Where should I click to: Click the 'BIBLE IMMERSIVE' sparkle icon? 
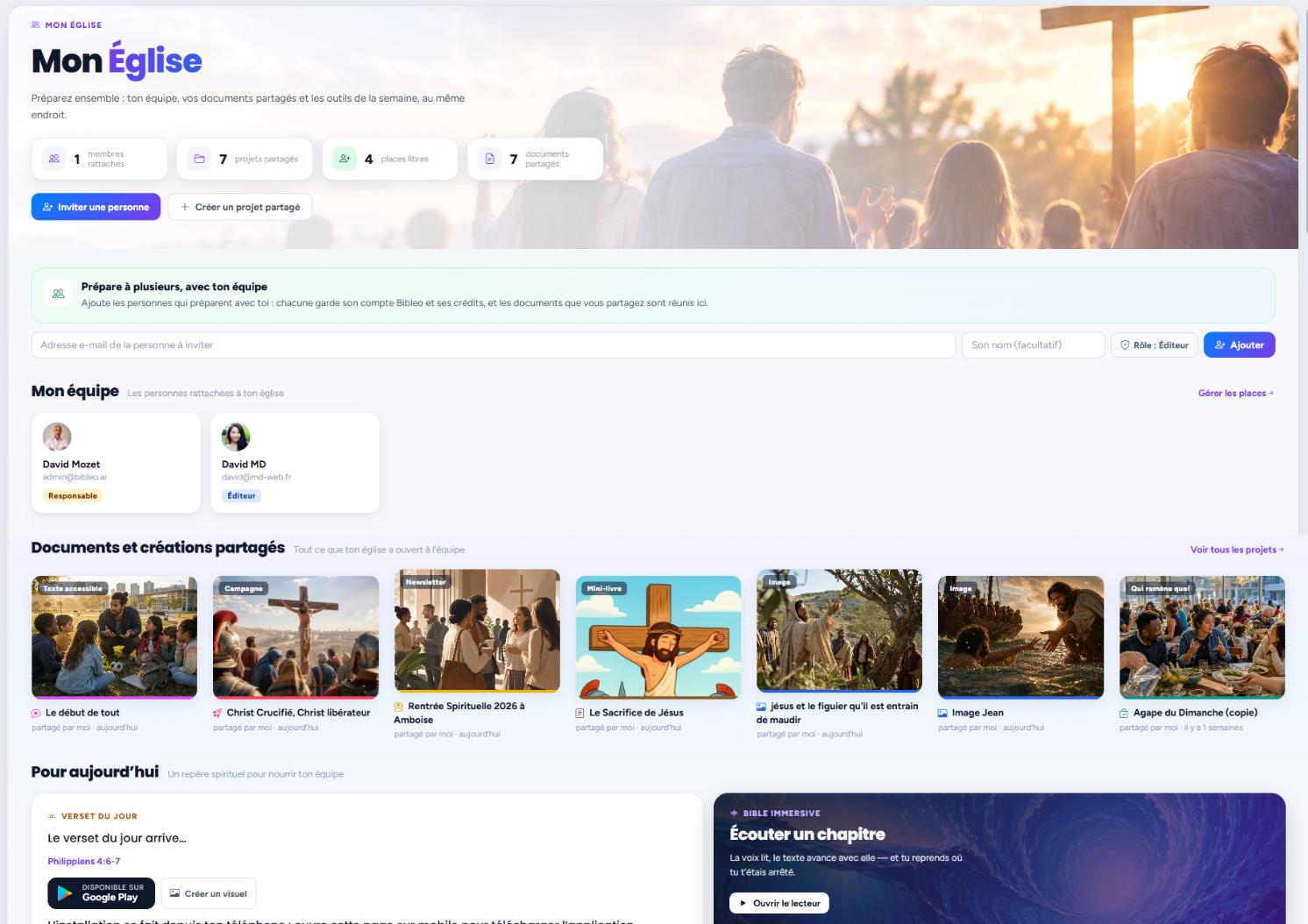click(x=734, y=814)
